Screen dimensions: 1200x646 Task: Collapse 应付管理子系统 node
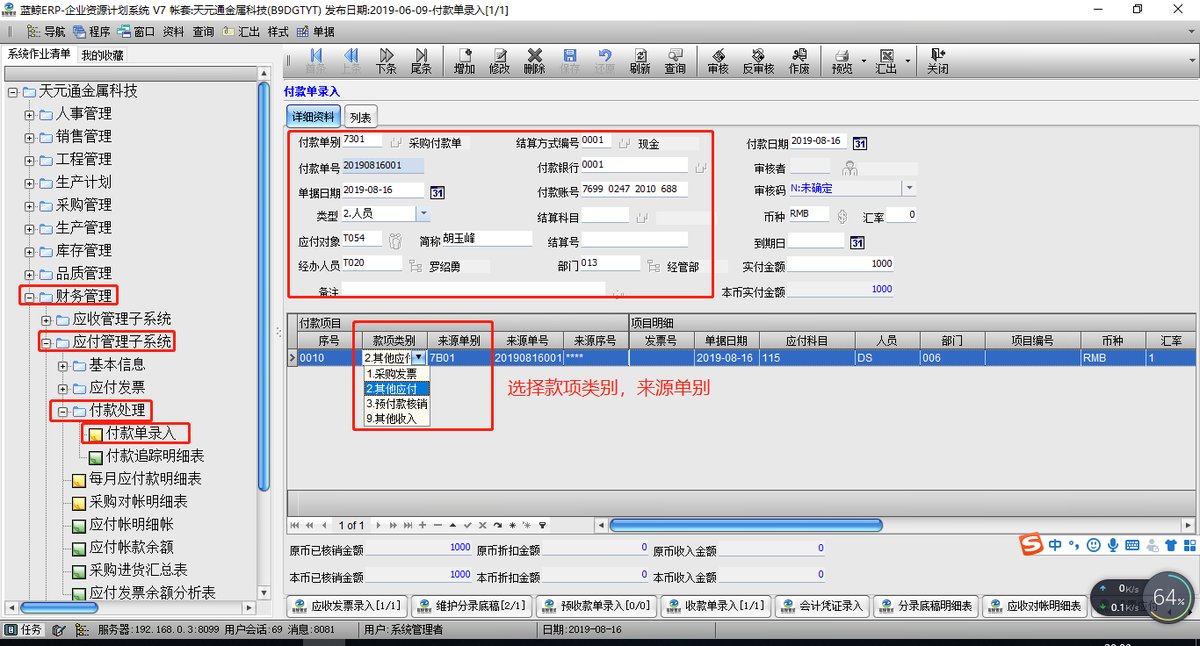click(45, 343)
